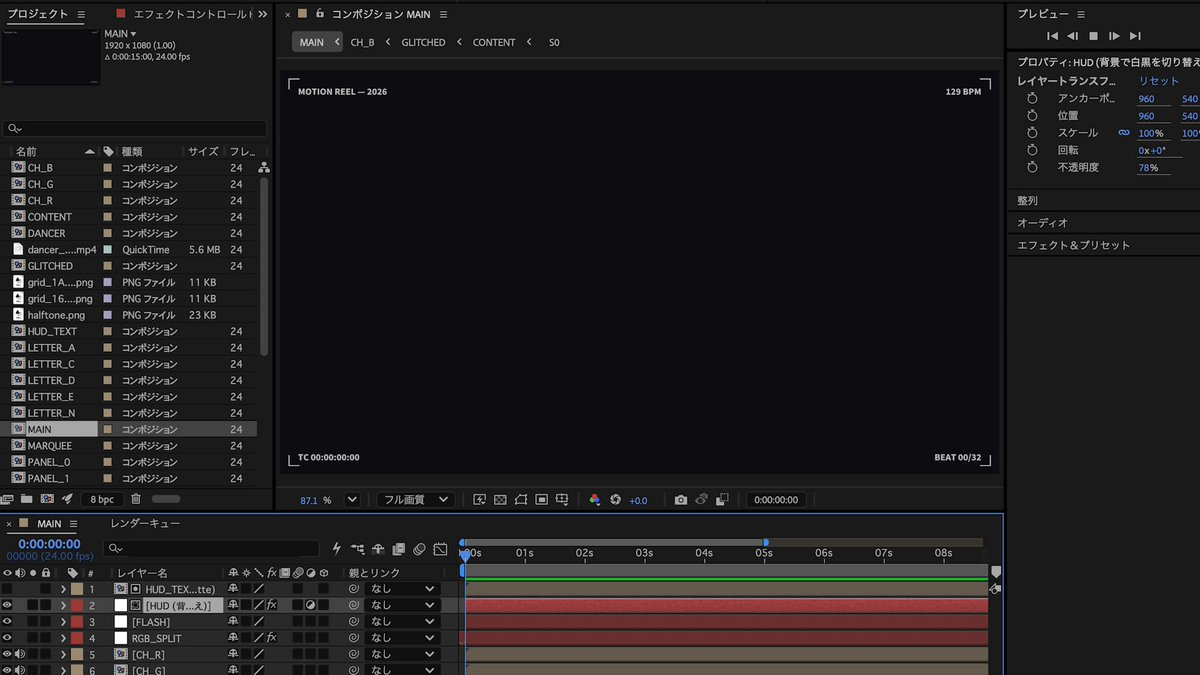
Task: Toggle the adjustment layer switch on HUD layer
Action: tap(310, 605)
